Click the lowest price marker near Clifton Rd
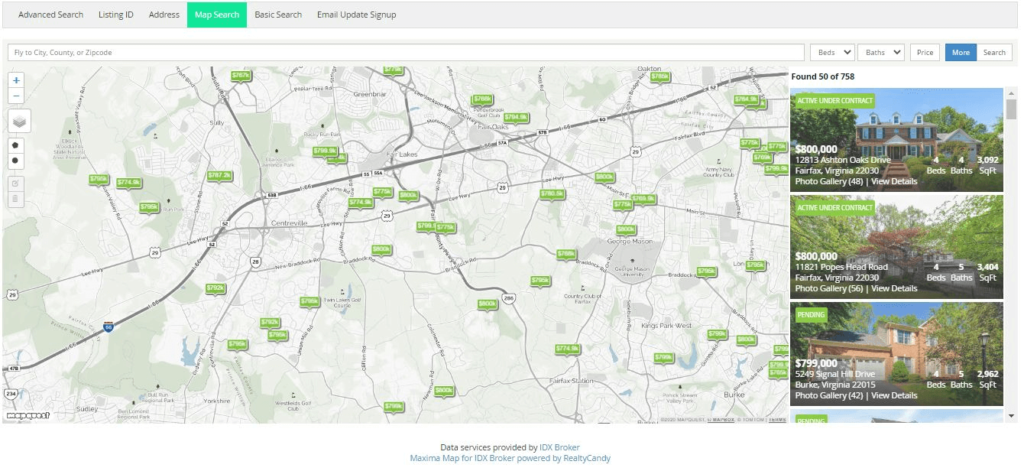This screenshot has width=1024, height=471. [394, 407]
